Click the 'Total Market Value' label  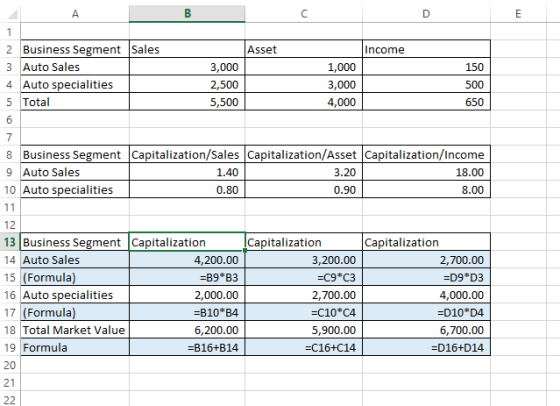tap(74, 330)
